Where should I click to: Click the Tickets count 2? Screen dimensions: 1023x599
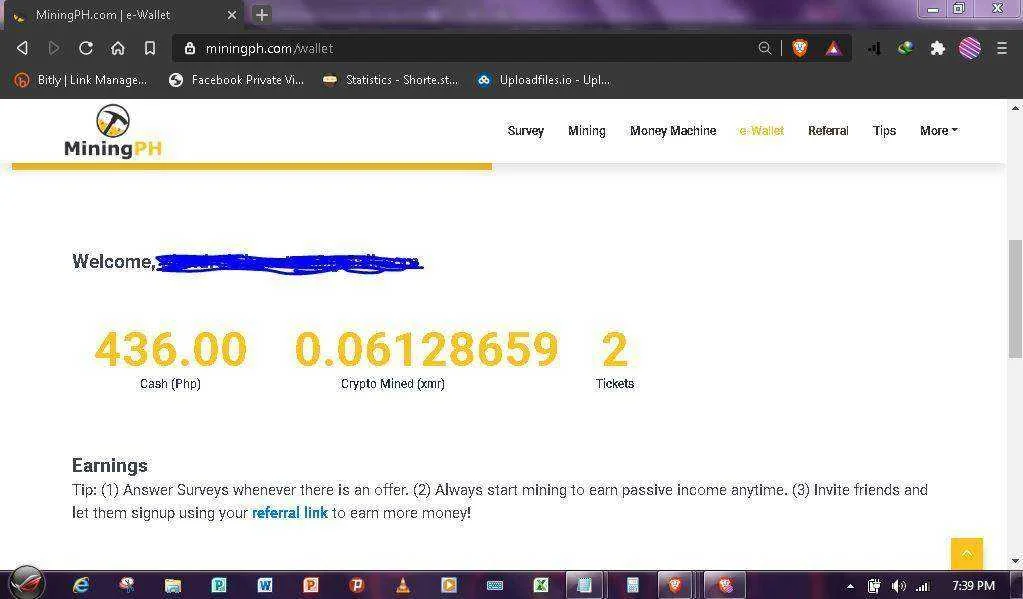click(x=615, y=349)
